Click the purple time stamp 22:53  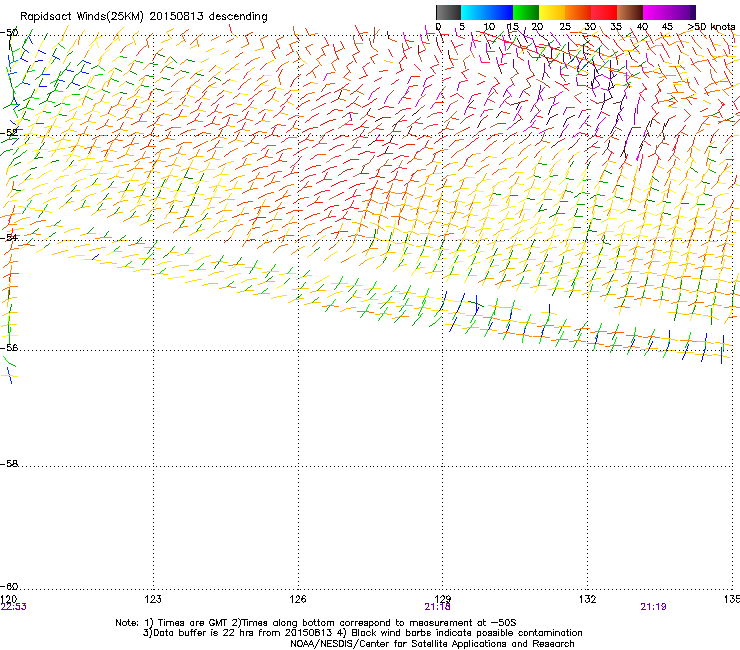click(14, 607)
